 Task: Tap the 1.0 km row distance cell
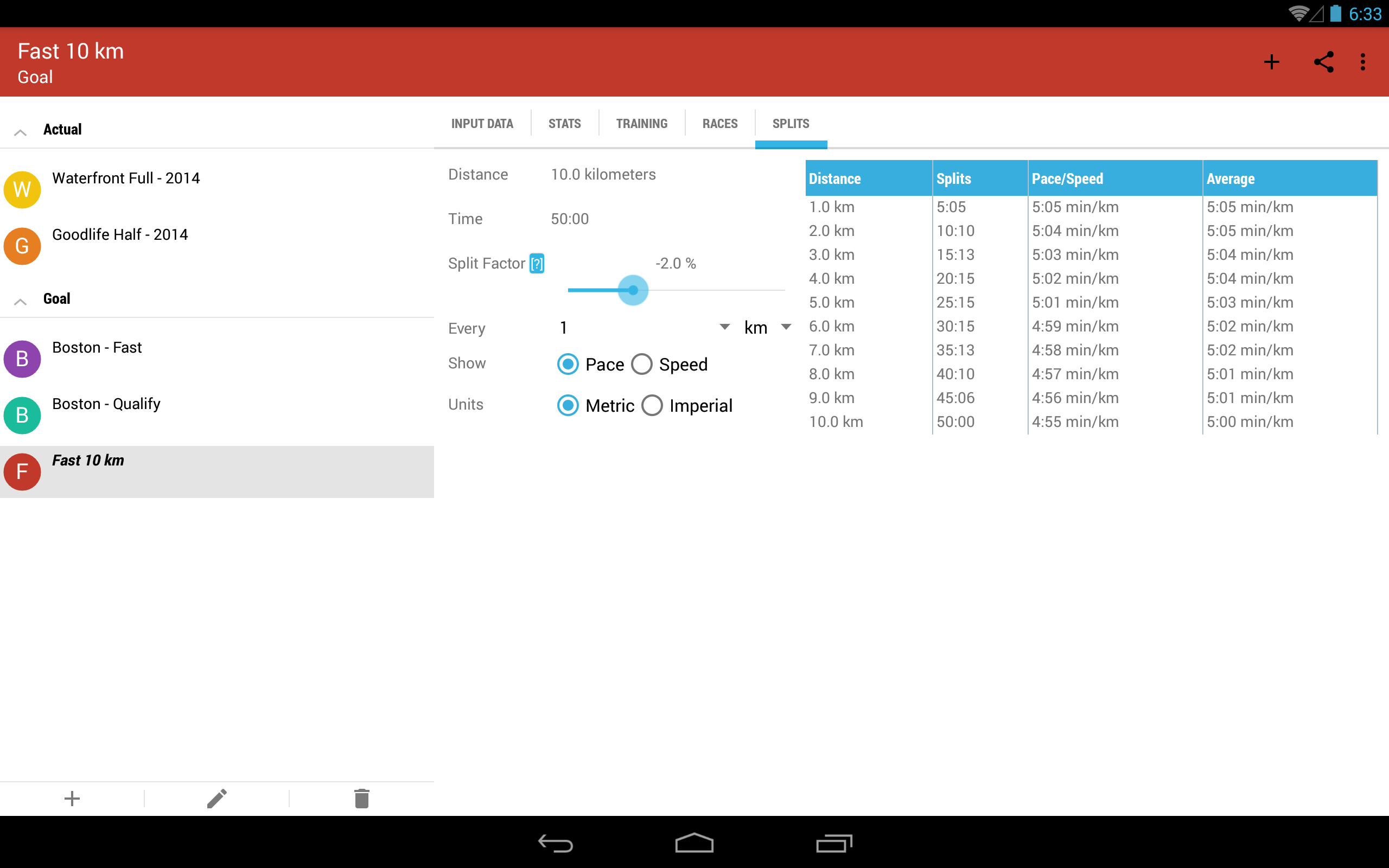pos(832,207)
